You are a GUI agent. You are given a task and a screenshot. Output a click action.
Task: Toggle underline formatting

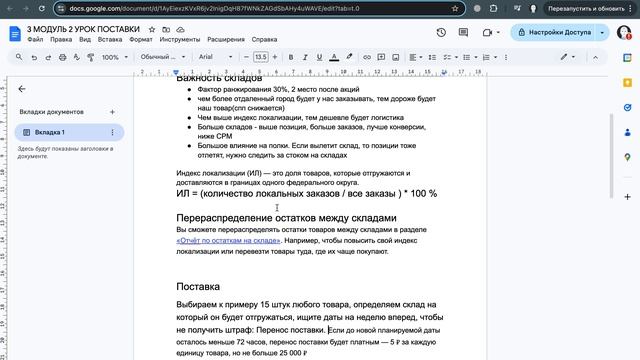[x=319, y=58]
